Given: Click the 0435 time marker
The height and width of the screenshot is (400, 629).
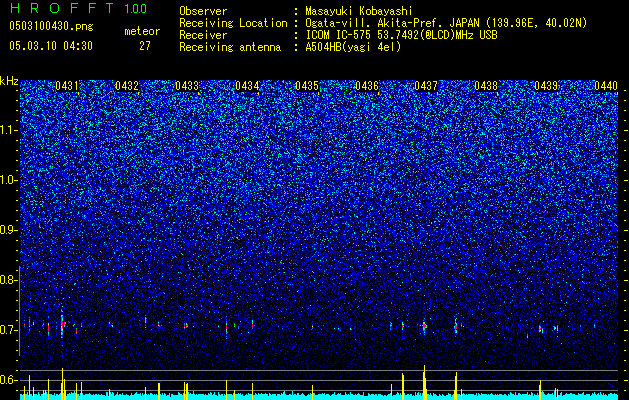Looking at the screenshot, I should 307,86.
